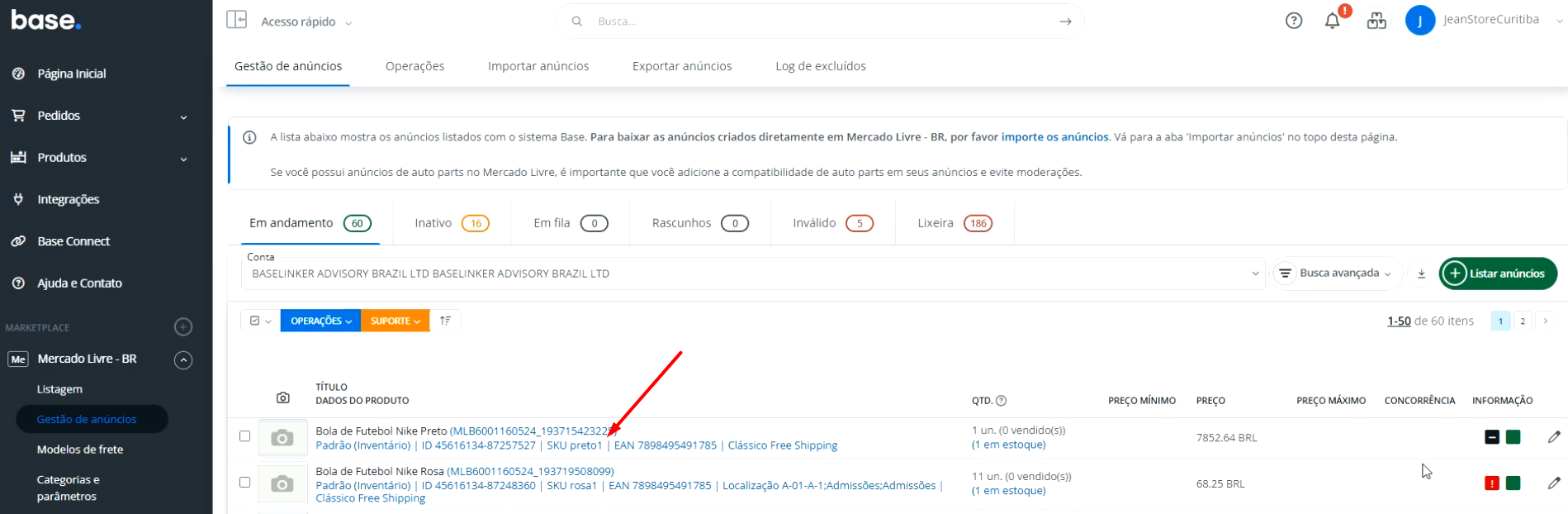
Task: Click the red warning icon for Nike Rosa
Action: tap(1491, 483)
